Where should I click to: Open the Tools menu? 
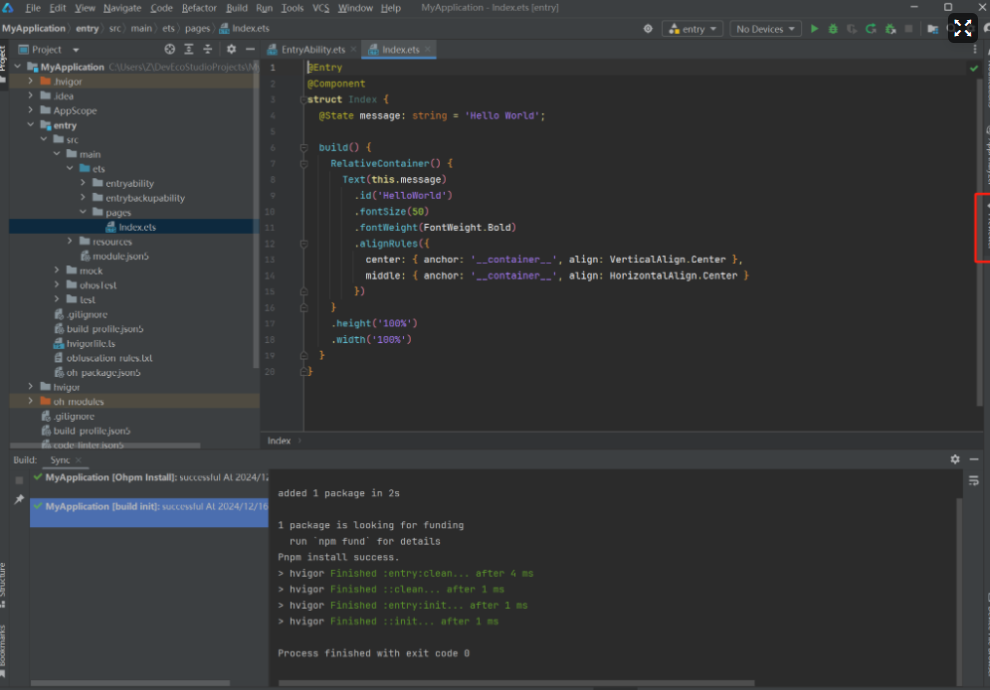click(292, 8)
